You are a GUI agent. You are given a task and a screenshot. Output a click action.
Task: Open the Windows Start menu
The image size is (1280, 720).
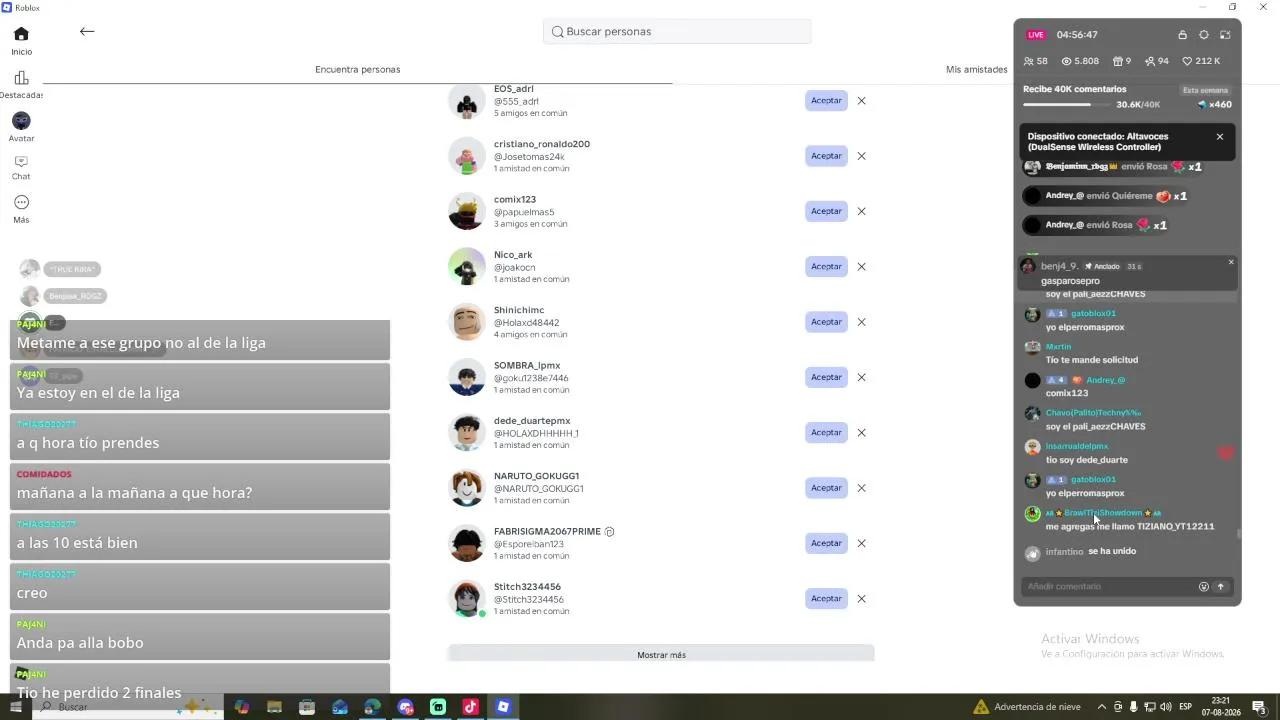pyautogui.click(x=17, y=707)
